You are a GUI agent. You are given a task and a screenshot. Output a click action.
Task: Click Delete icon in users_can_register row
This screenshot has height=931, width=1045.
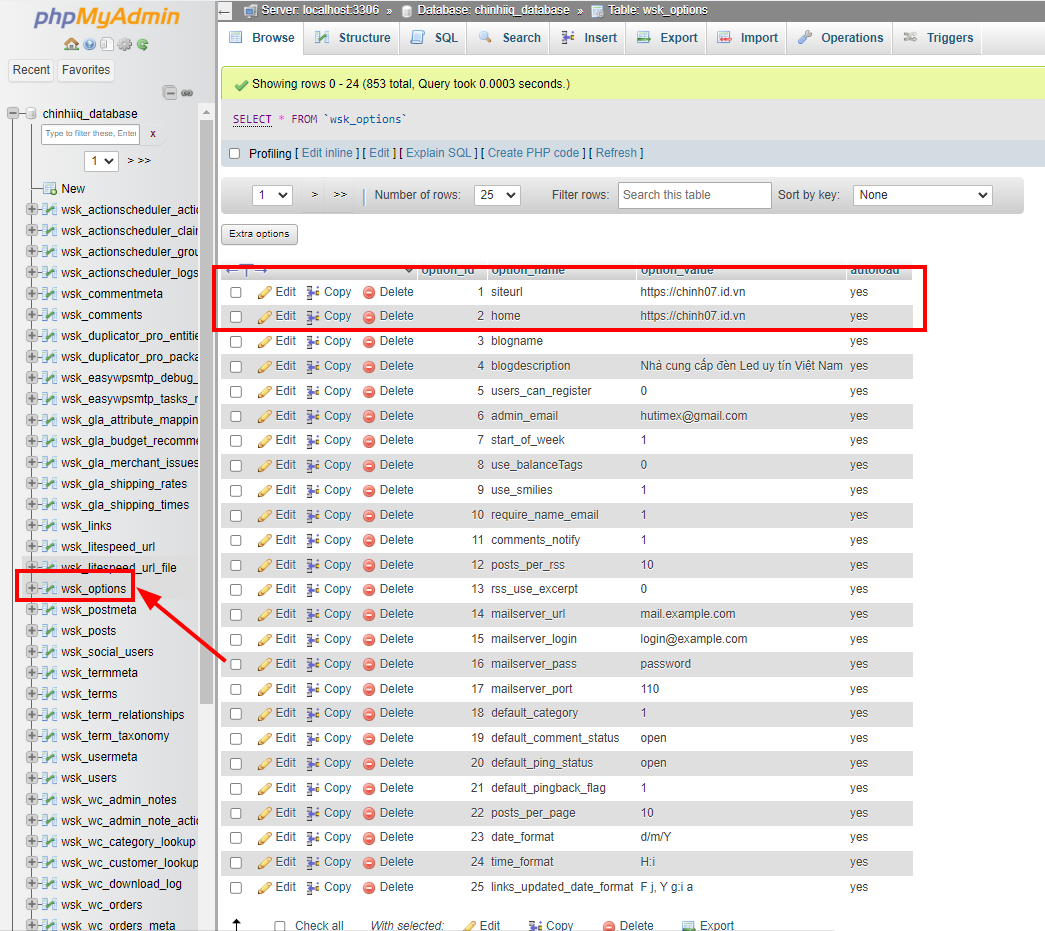[x=369, y=391]
